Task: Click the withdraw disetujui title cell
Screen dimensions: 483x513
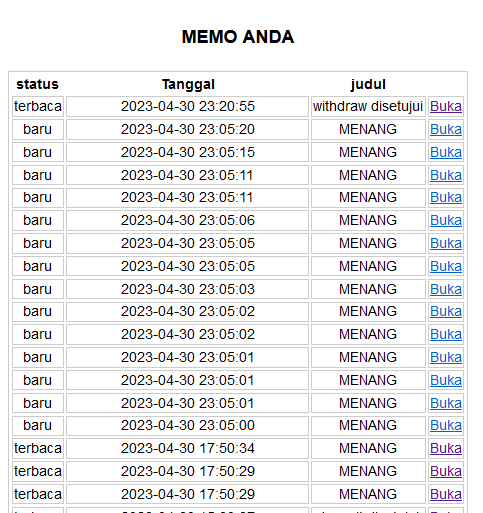Action: [x=368, y=107]
